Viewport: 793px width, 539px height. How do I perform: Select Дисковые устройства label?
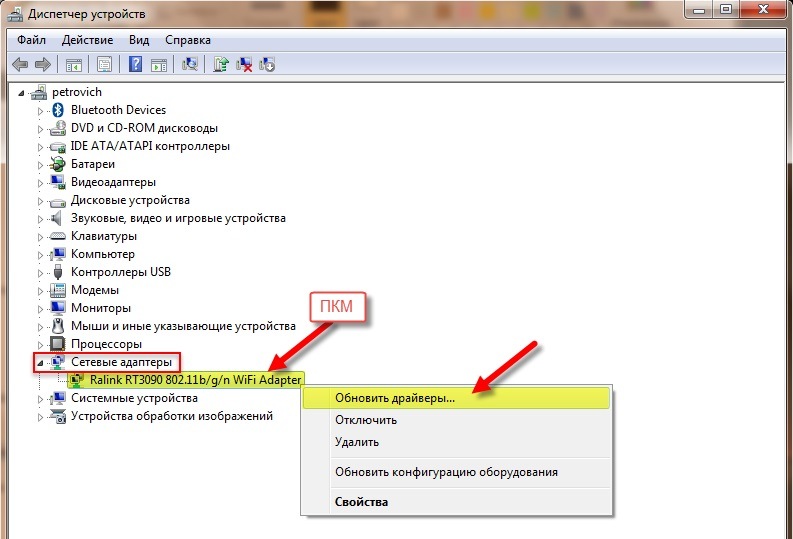130,200
